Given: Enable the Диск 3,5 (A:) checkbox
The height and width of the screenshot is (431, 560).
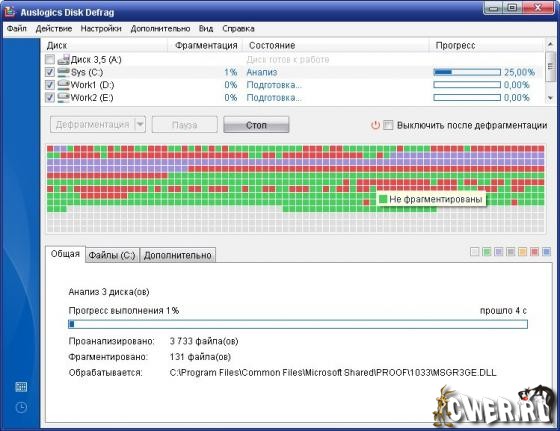Looking at the screenshot, I should click(50, 59).
